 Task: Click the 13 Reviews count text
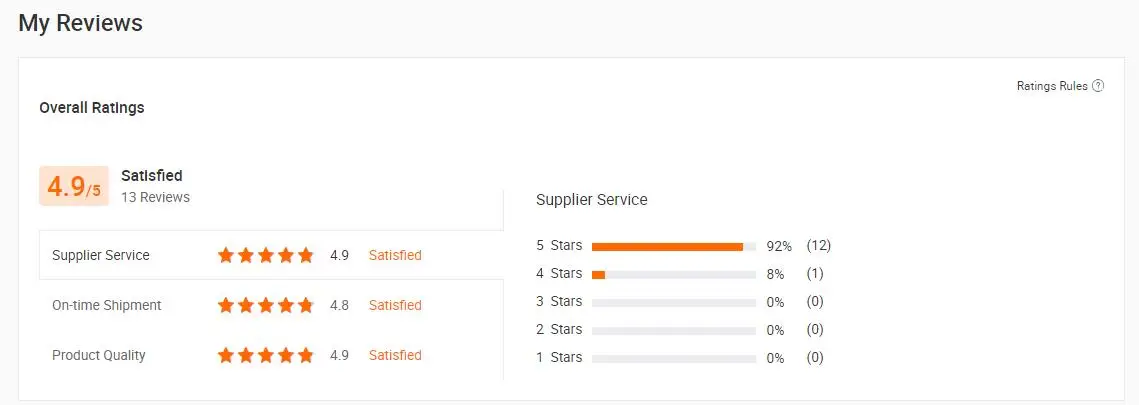pos(155,197)
